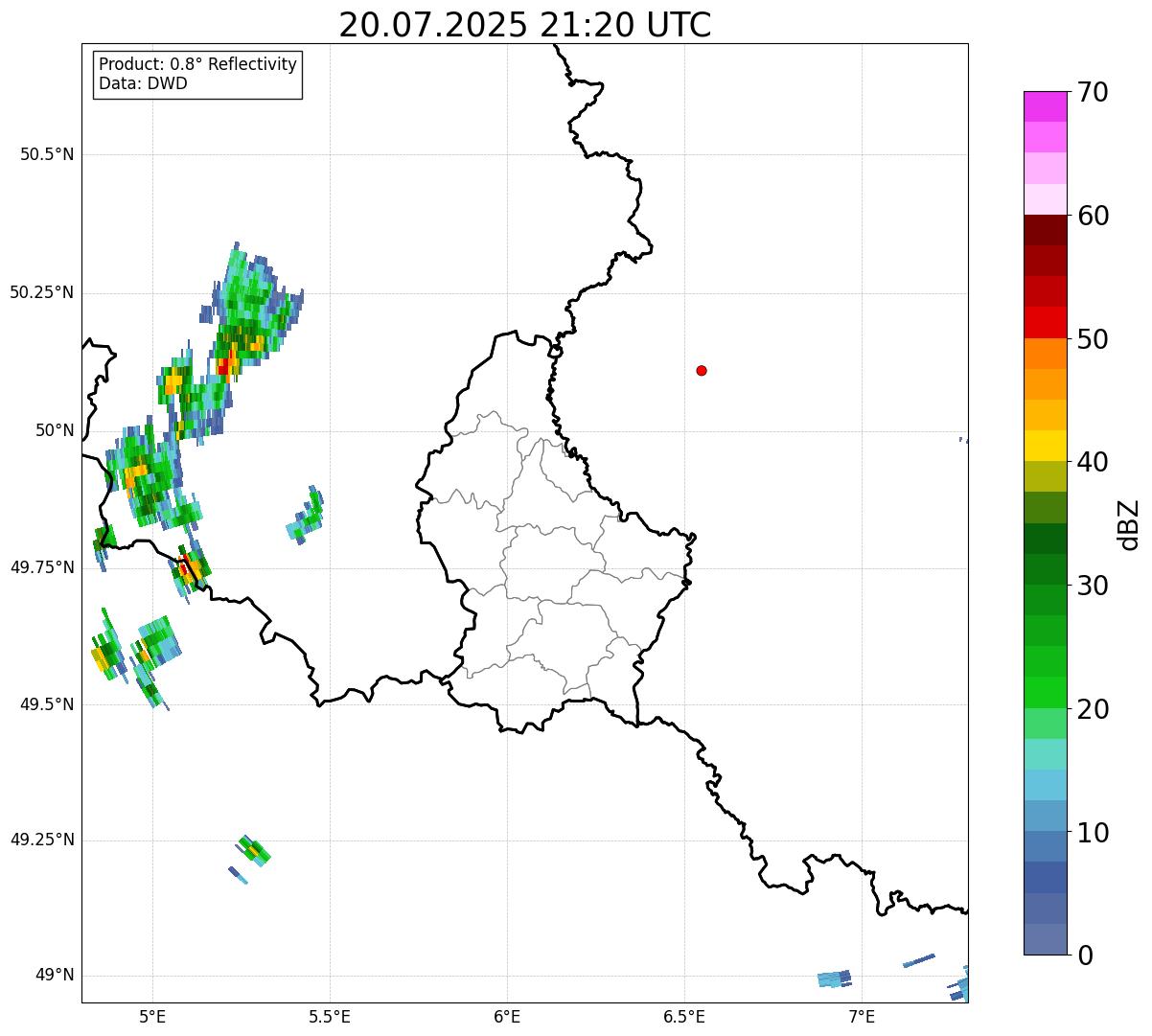The image size is (1152, 1036).
Task: Click the magenta top colorbar segment
Action: click(1045, 106)
